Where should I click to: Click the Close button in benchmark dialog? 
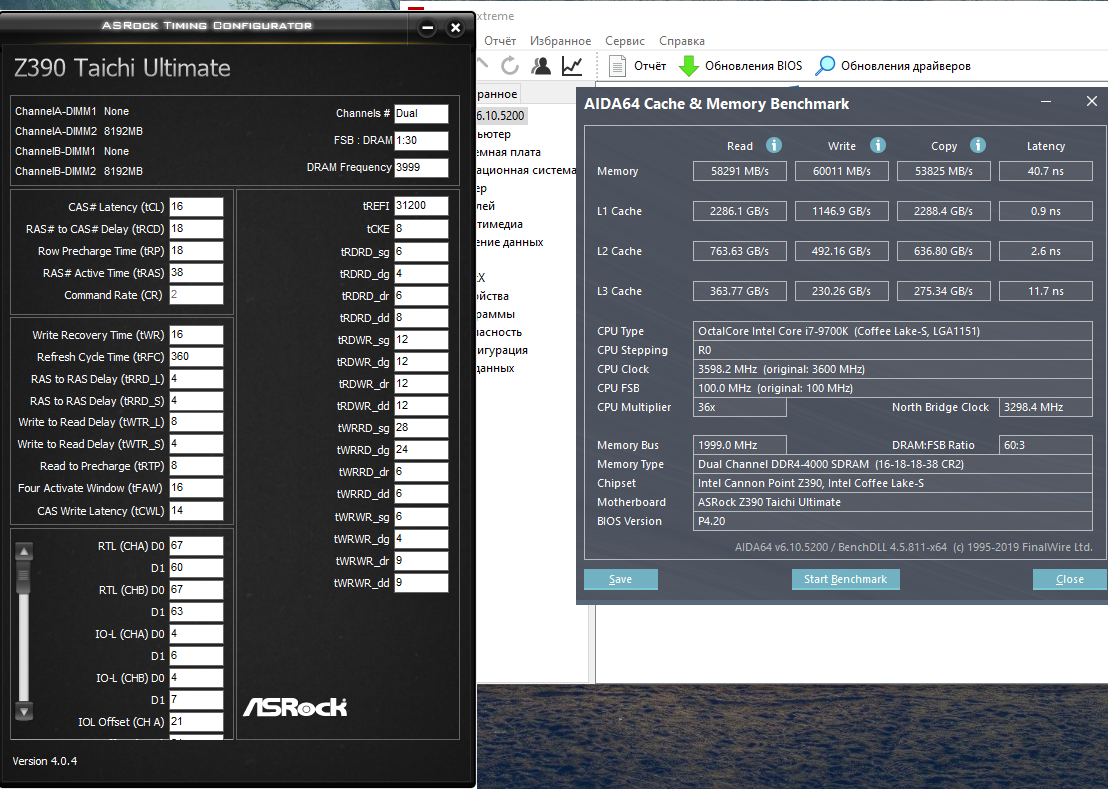pyautogui.click(x=1069, y=579)
